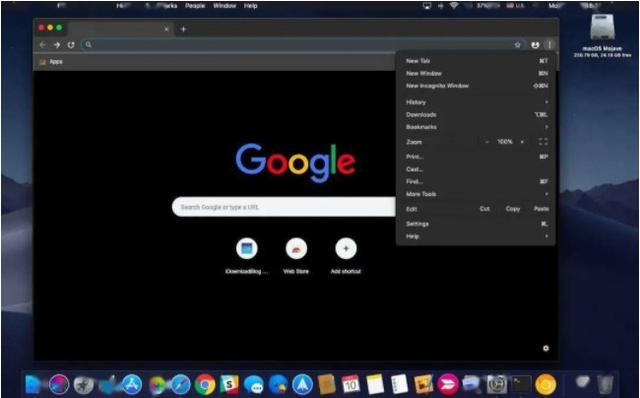Screen dimensions: 640x398
Task: Decrease zoom with the minus button
Action: pos(487,142)
